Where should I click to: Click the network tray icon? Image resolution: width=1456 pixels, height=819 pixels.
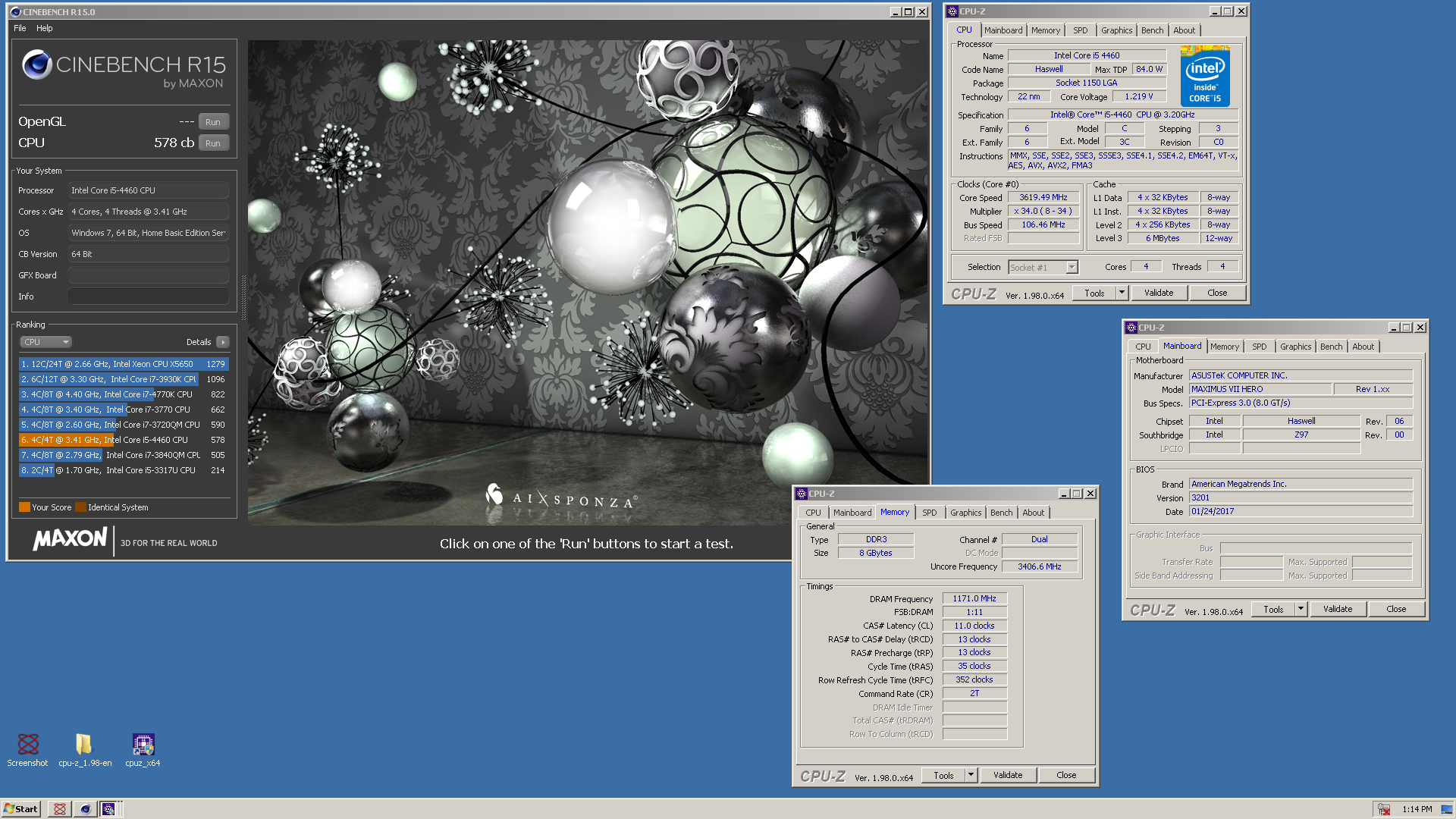[x=1384, y=809]
